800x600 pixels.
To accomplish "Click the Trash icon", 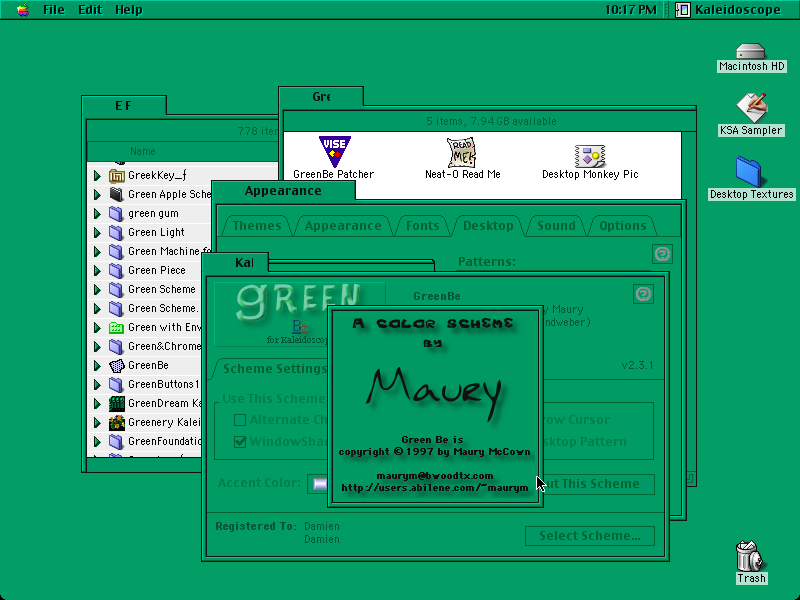I will [751, 556].
